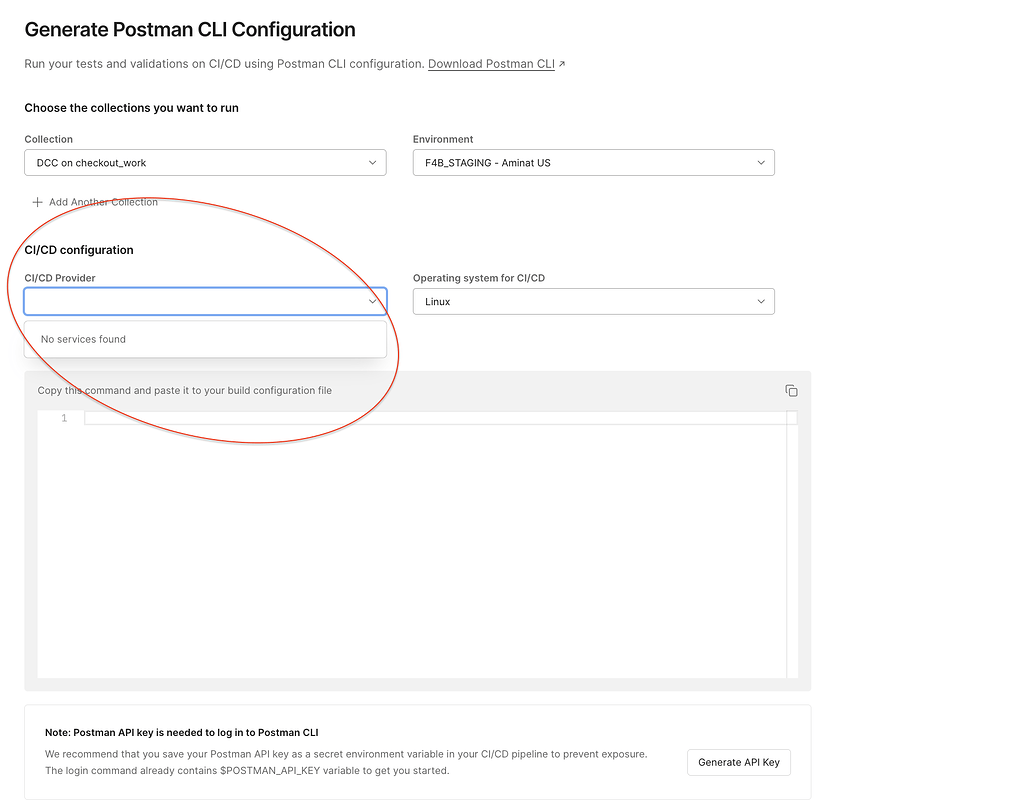This screenshot has width=1023, height=801.
Task: Click the external-link arrow next to Download Postman CLI
Action: [x=562, y=63]
